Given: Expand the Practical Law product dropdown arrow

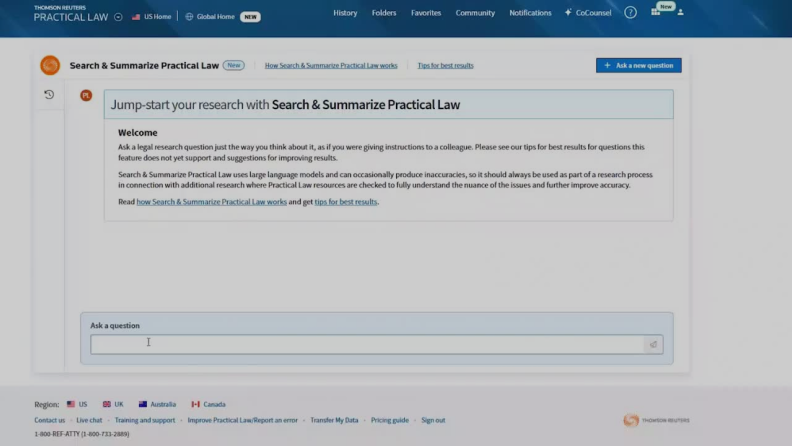Looking at the screenshot, I should (118, 17).
